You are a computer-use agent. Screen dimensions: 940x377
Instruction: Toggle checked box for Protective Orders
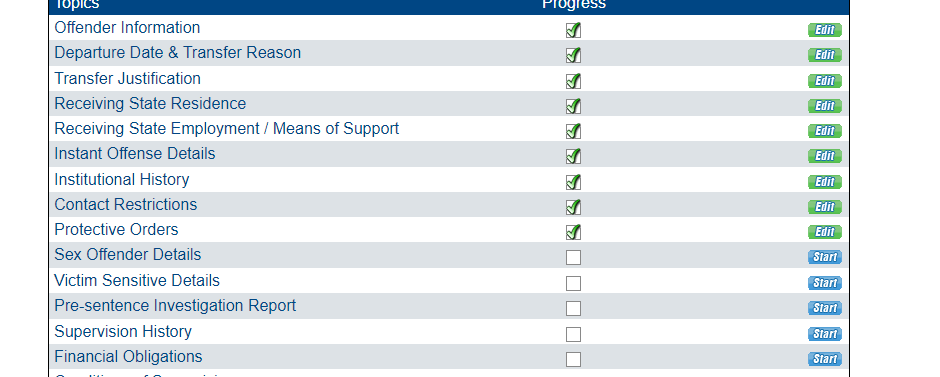(573, 232)
